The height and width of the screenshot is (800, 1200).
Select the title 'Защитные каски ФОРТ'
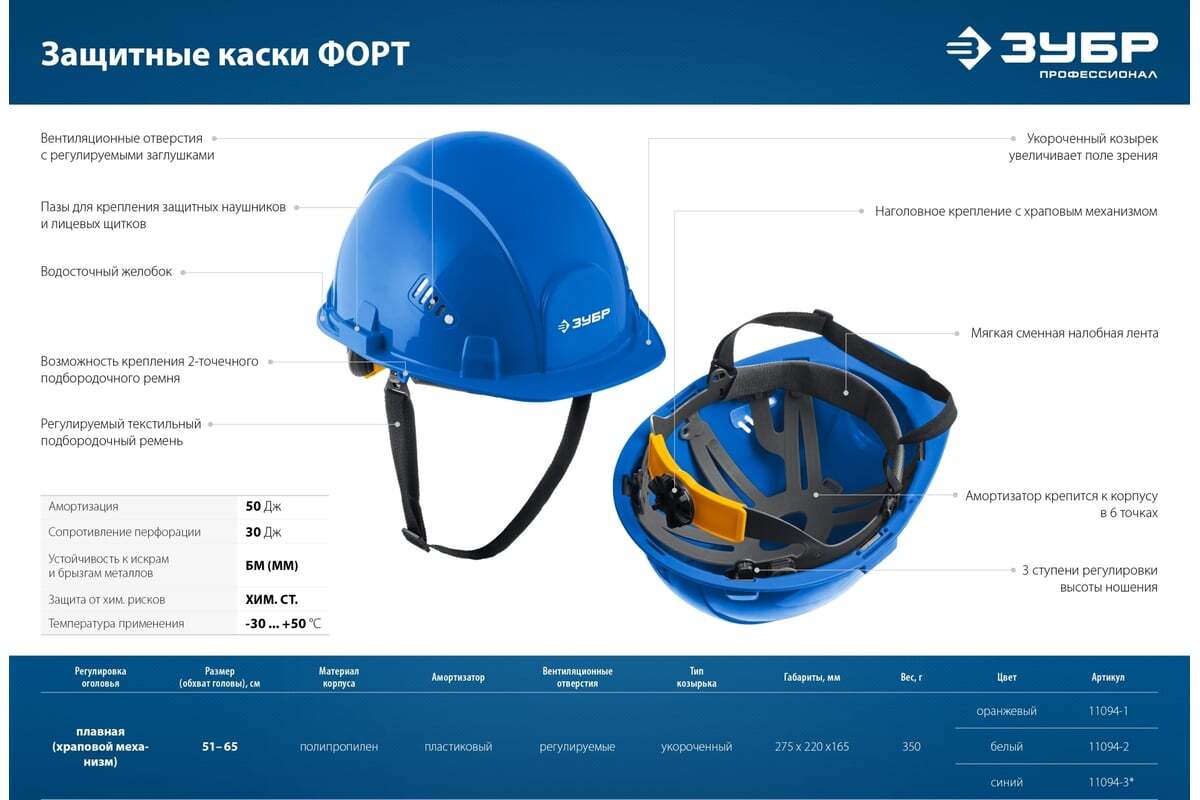tap(225, 53)
